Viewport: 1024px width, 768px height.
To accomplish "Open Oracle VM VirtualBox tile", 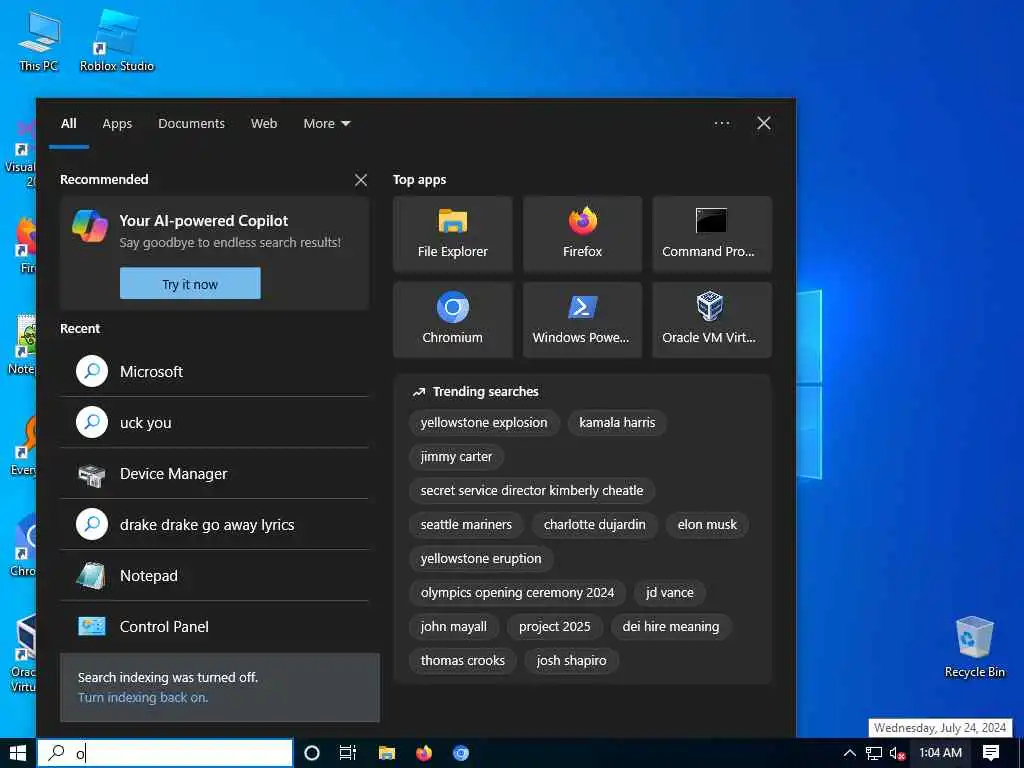I will point(712,320).
